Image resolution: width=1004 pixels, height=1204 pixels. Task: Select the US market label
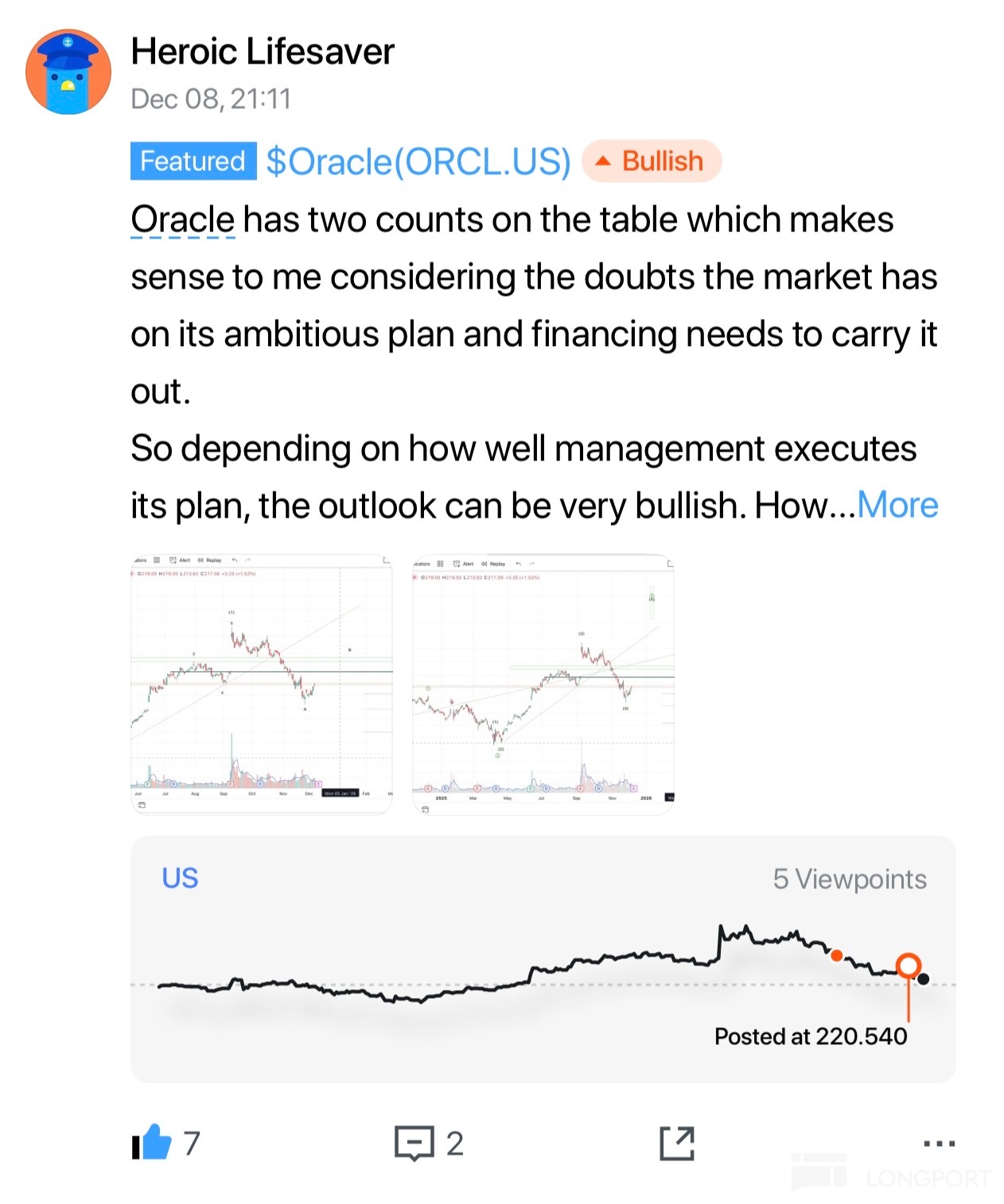[x=180, y=878]
